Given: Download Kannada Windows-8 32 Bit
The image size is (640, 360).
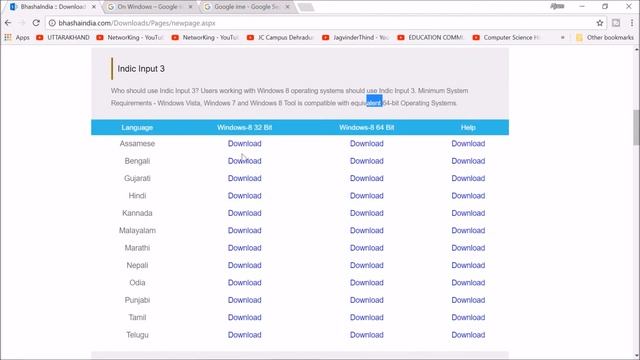Looking at the screenshot, I should point(244,213).
